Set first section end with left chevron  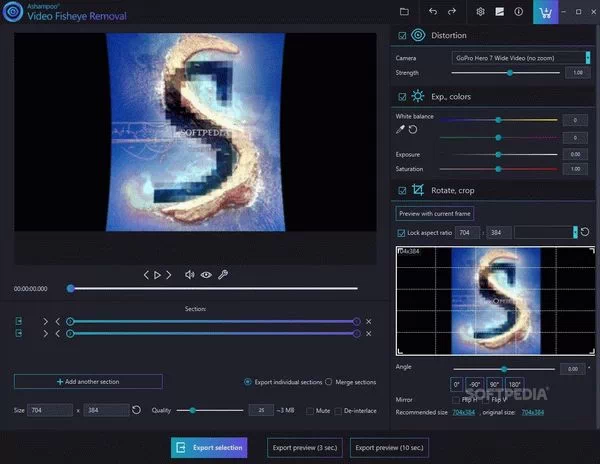tap(57, 321)
